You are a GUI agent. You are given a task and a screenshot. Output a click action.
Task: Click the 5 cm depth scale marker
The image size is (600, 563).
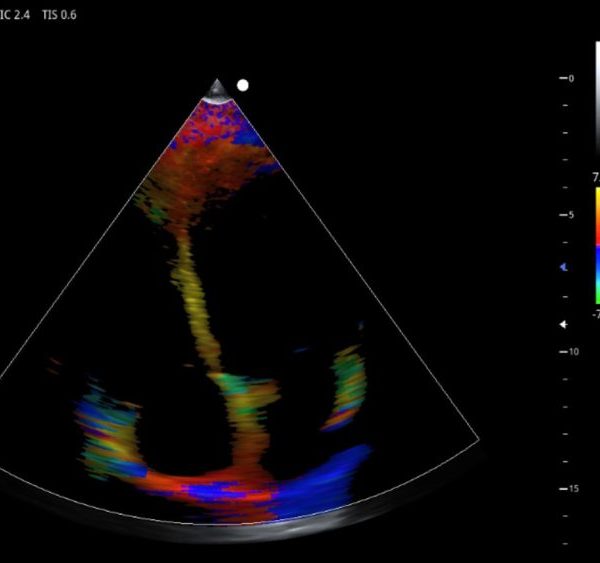tap(570, 215)
